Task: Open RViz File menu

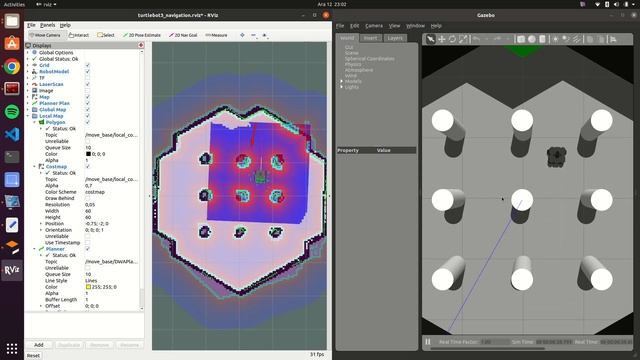Action: (31, 25)
